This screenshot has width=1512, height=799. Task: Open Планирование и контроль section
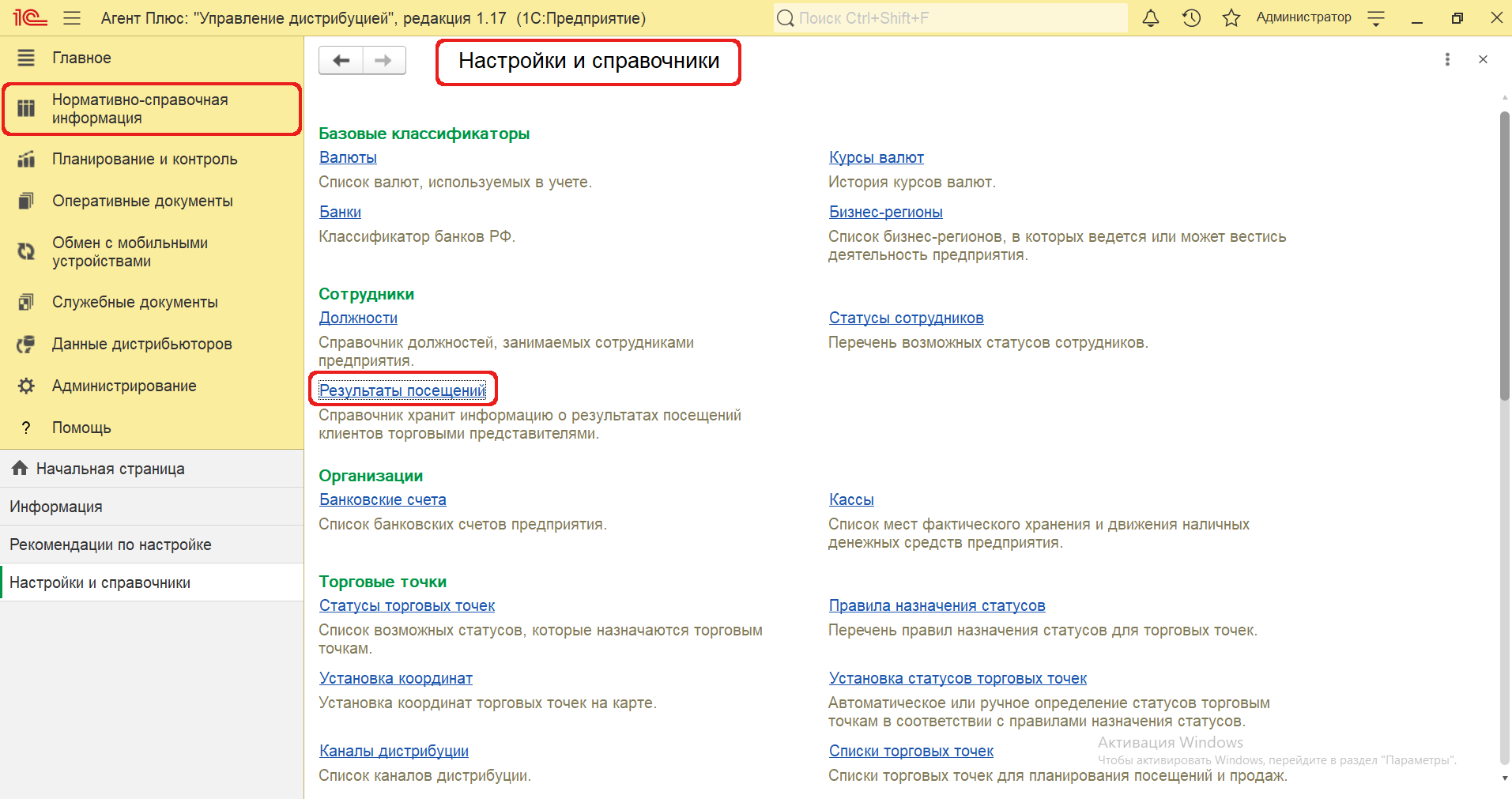[152, 159]
